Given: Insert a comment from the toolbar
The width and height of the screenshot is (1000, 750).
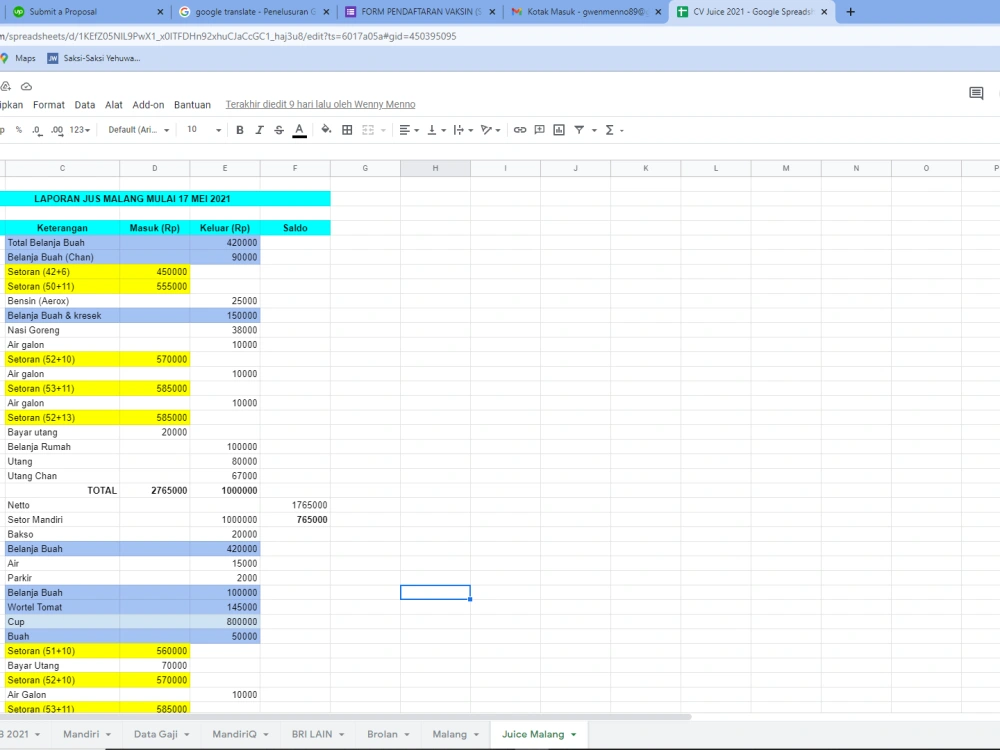Looking at the screenshot, I should 539,130.
